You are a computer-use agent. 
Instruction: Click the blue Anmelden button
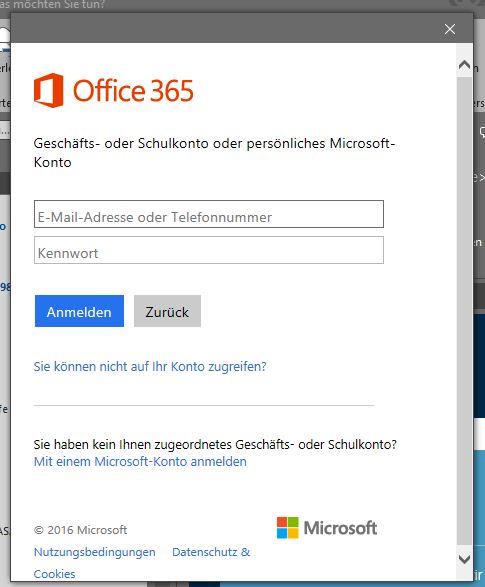79,311
